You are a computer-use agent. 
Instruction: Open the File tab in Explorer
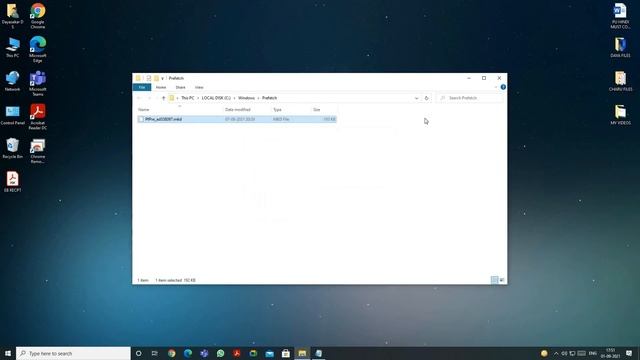pyautogui.click(x=142, y=87)
